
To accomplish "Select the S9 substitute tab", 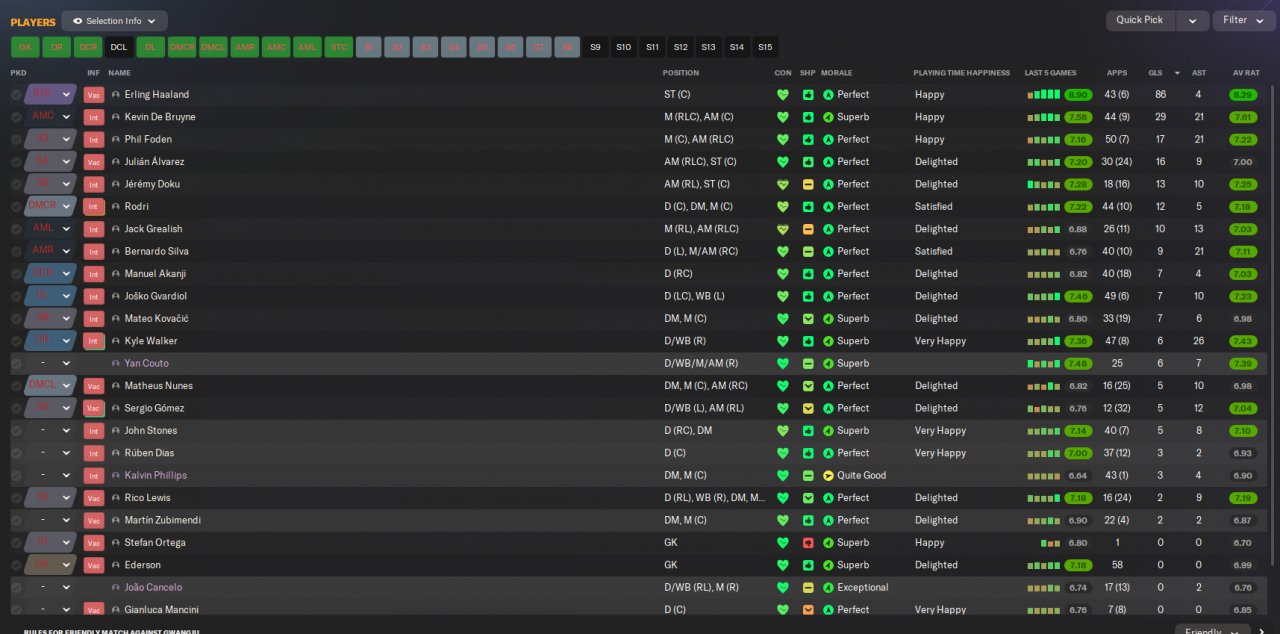I will click(596, 47).
